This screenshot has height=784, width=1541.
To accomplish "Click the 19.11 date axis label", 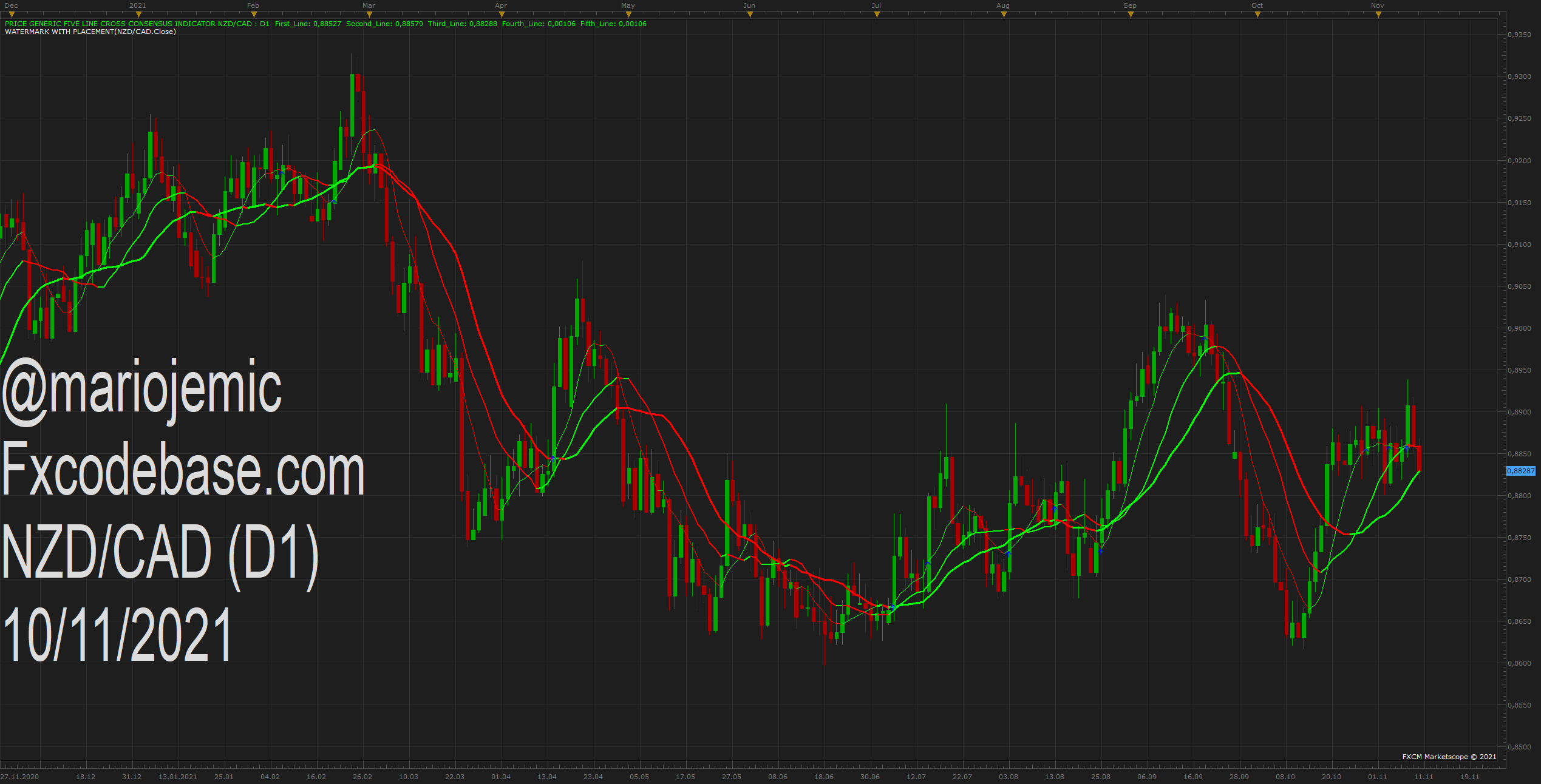I will (x=1470, y=777).
